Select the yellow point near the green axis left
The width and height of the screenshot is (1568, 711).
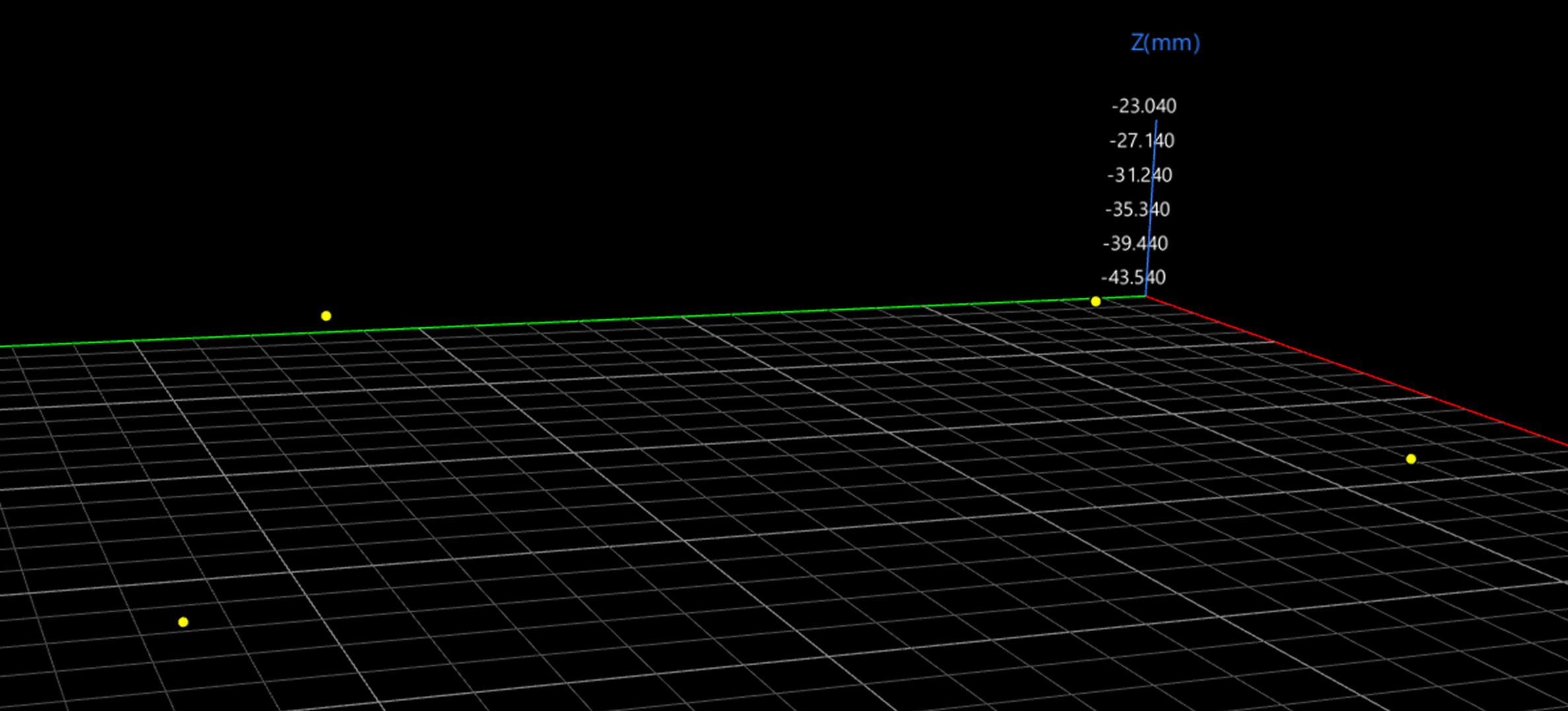[x=326, y=316]
